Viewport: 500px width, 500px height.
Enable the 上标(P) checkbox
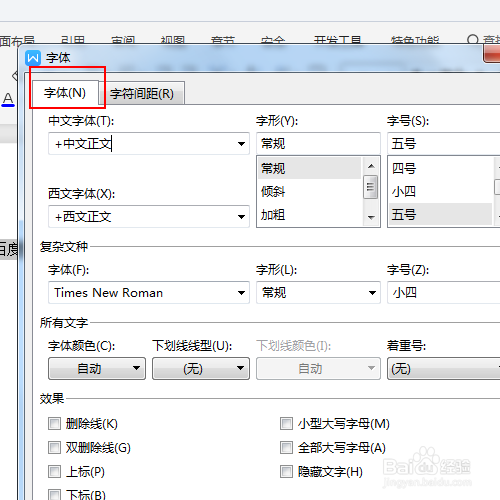54,471
